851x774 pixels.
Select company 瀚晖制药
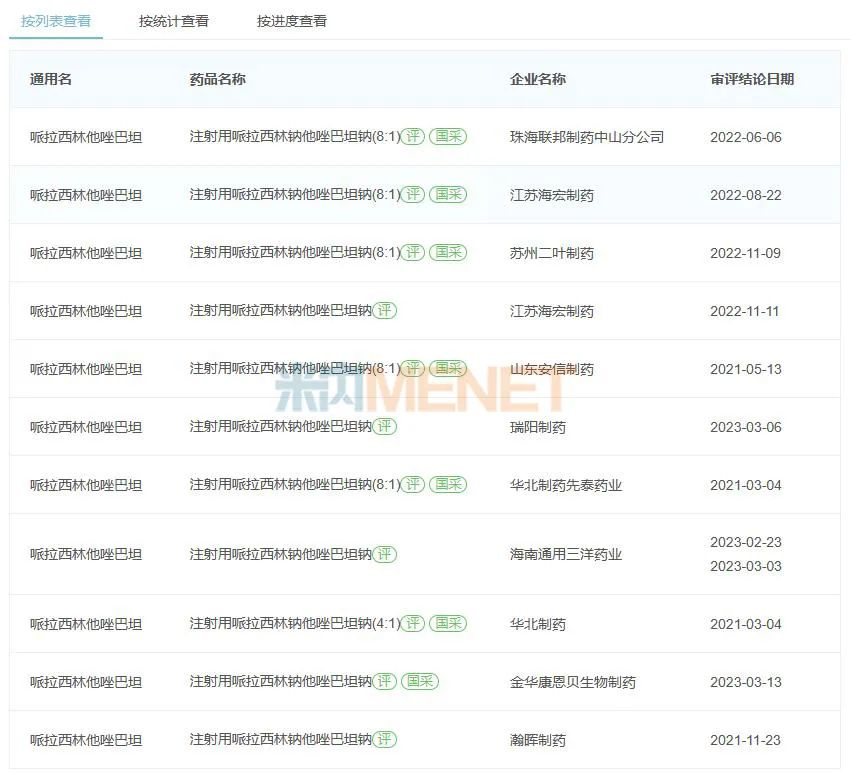click(x=538, y=740)
